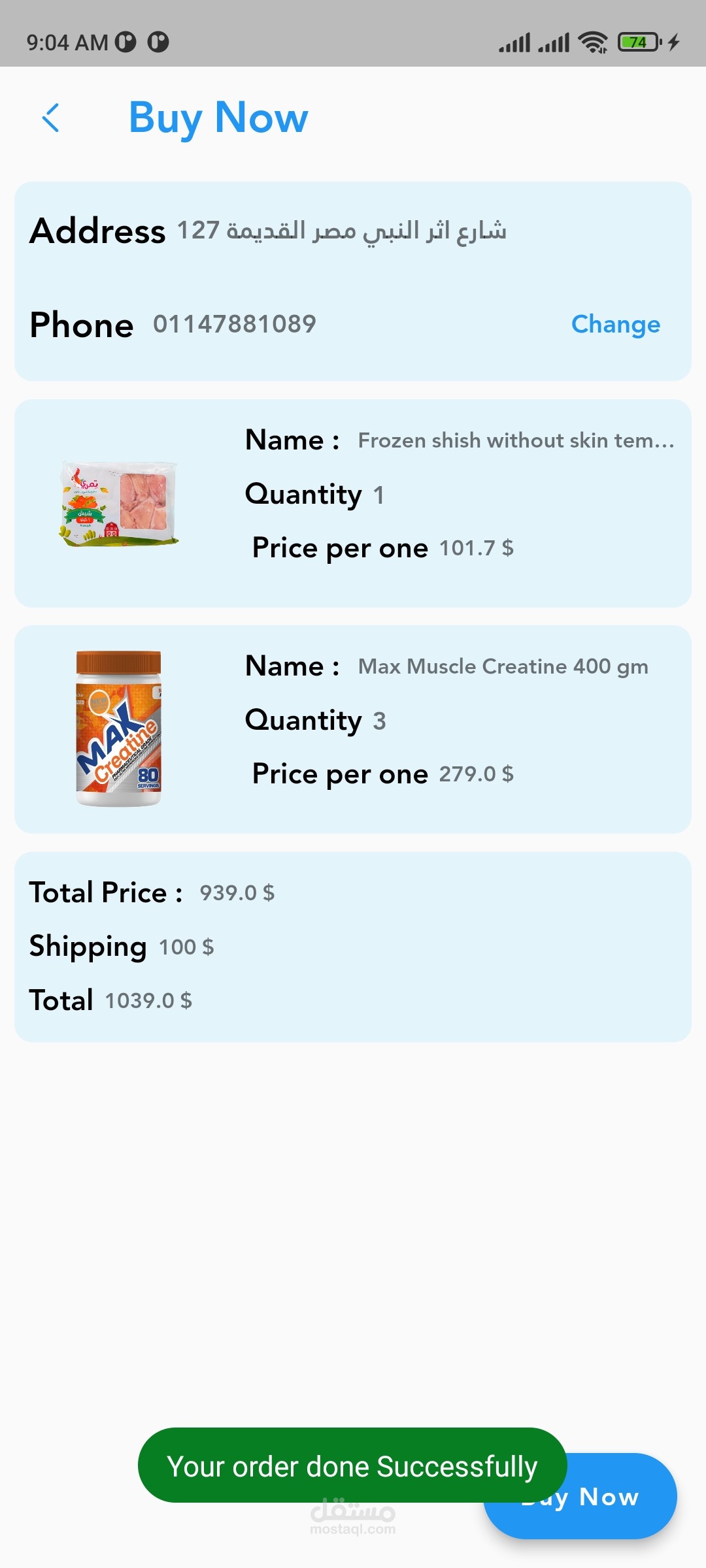The width and height of the screenshot is (706, 1568).
Task: Open the Max Creatine product image
Action: pyautogui.click(x=119, y=728)
